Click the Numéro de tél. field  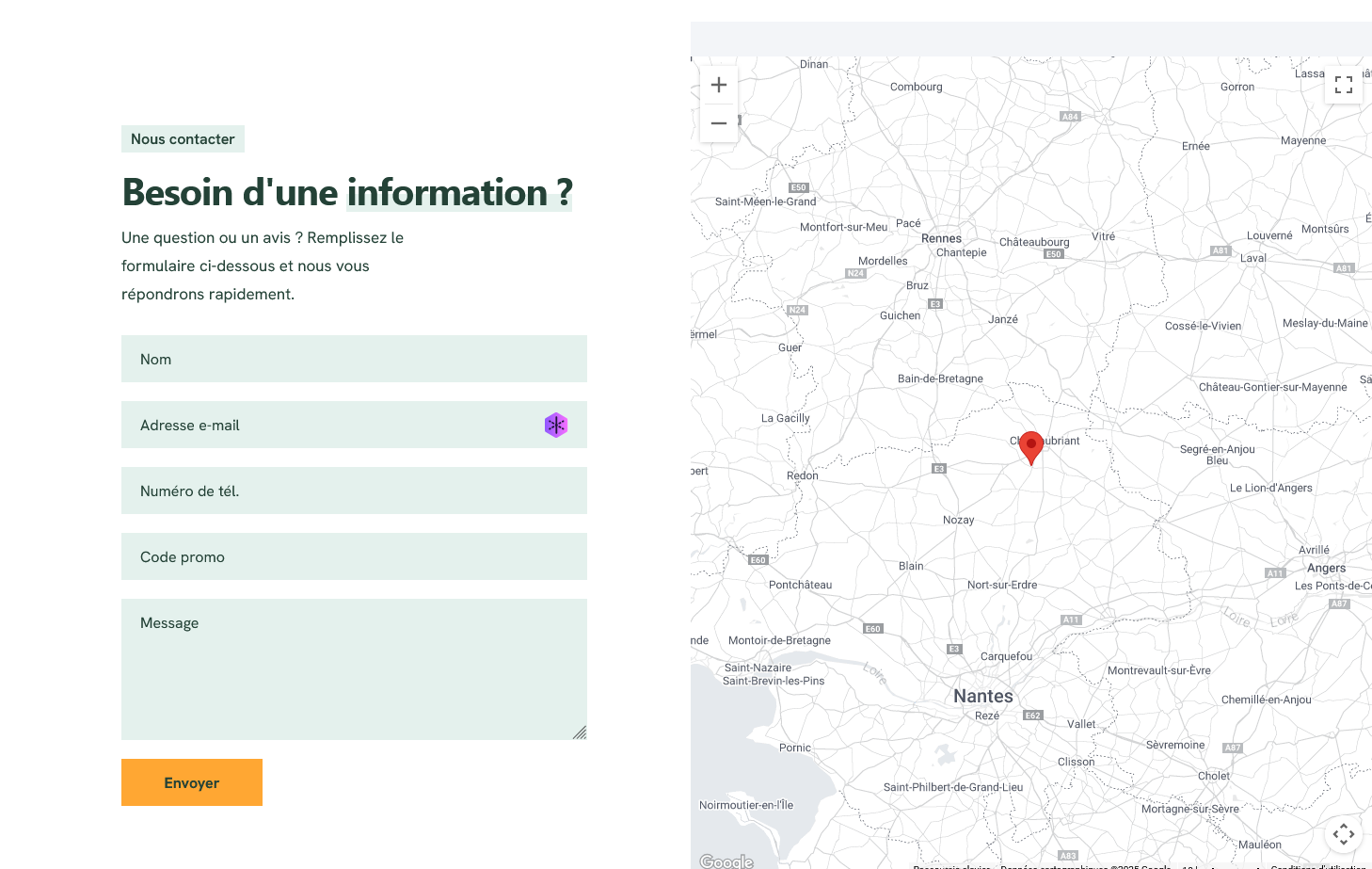354,491
